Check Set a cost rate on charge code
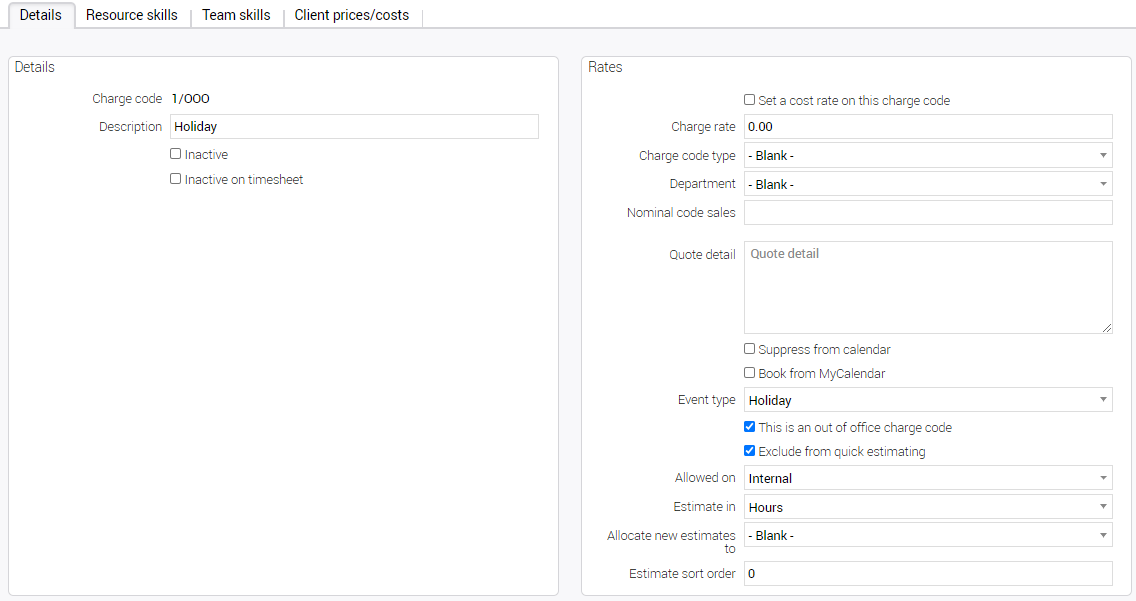1136x601 pixels. (750, 100)
